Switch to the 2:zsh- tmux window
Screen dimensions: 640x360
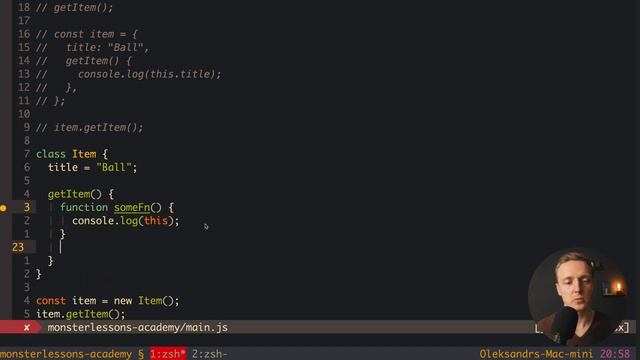click(209, 354)
